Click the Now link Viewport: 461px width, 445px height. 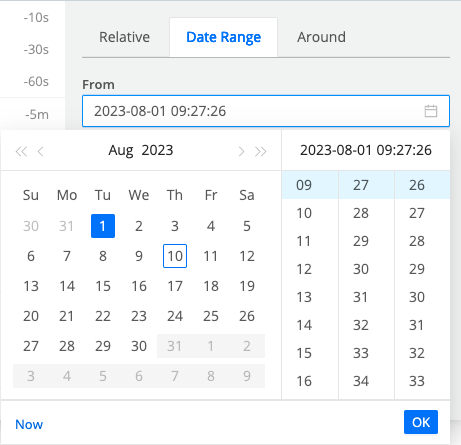(x=29, y=424)
